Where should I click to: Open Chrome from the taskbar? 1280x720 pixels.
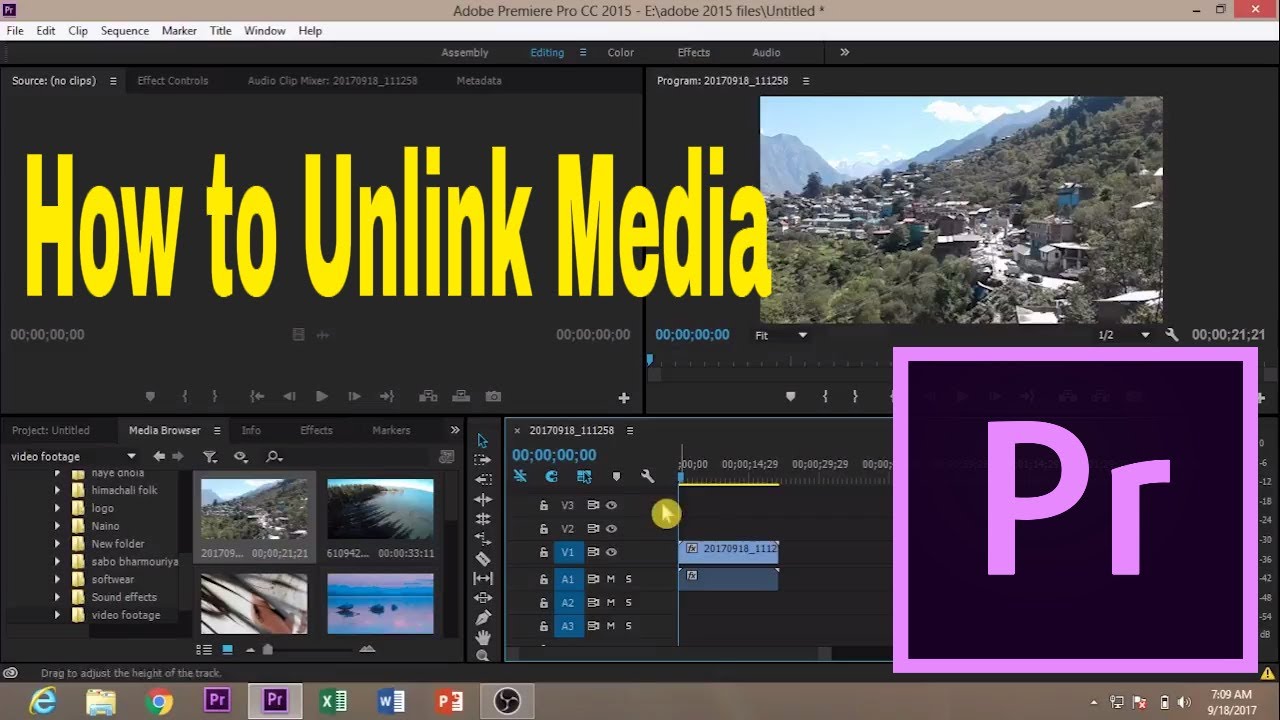point(159,702)
